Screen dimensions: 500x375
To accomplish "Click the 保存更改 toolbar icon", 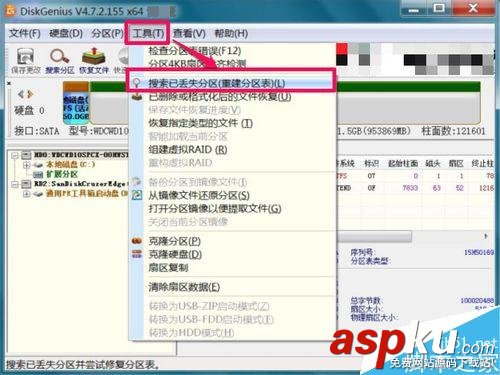I will click(x=25, y=61).
